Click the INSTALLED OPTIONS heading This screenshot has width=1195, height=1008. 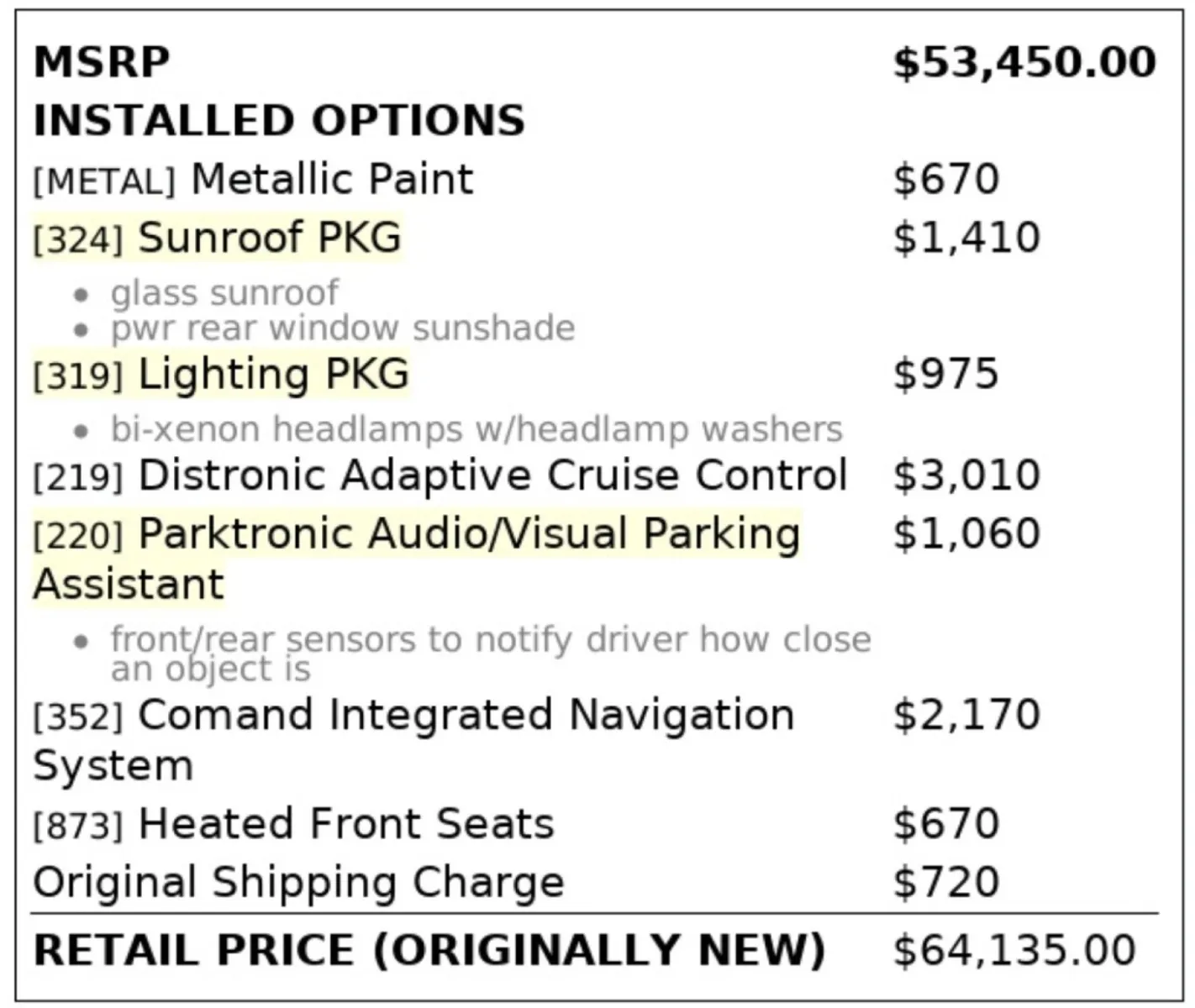(x=279, y=121)
